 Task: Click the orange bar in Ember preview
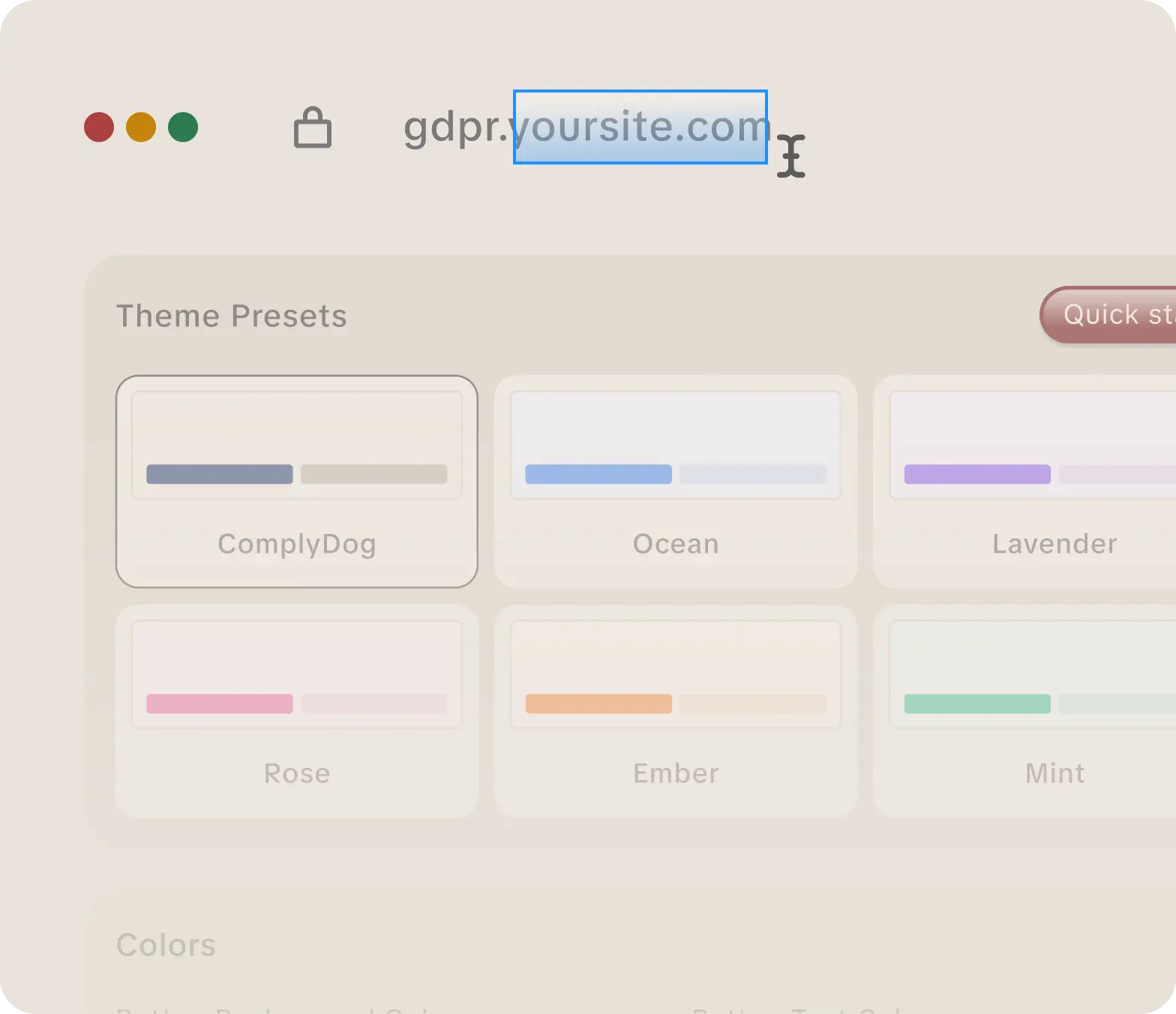tap(598, 703)
